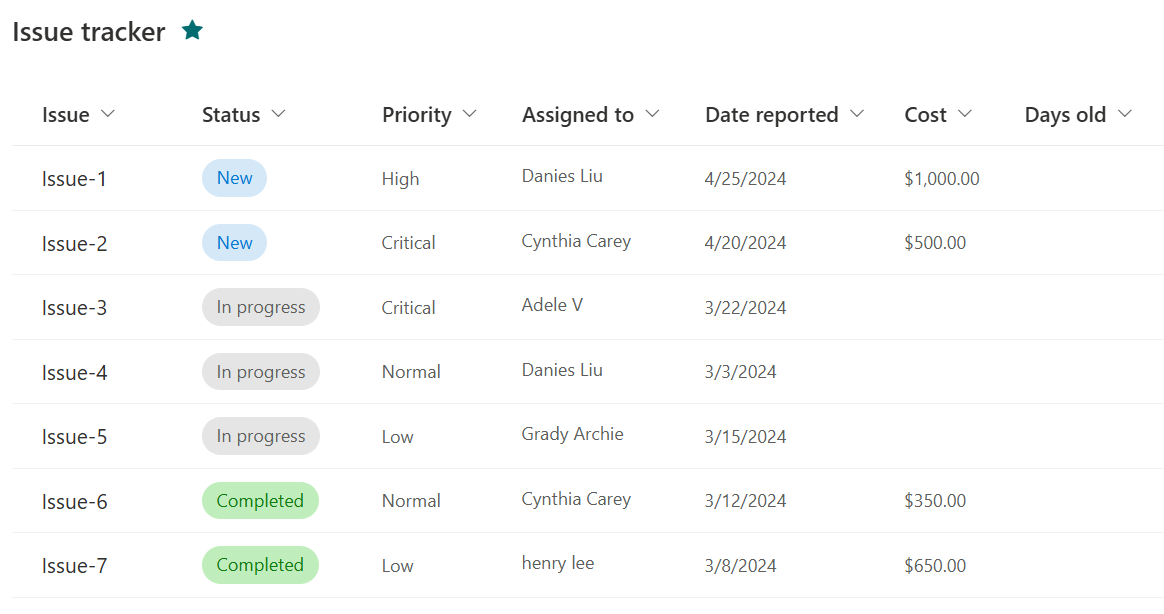Image resolution: width=1164 pixels, height=614 pixels.
Task: Expand the Cost column menu
Action: [x=965, y=114]
